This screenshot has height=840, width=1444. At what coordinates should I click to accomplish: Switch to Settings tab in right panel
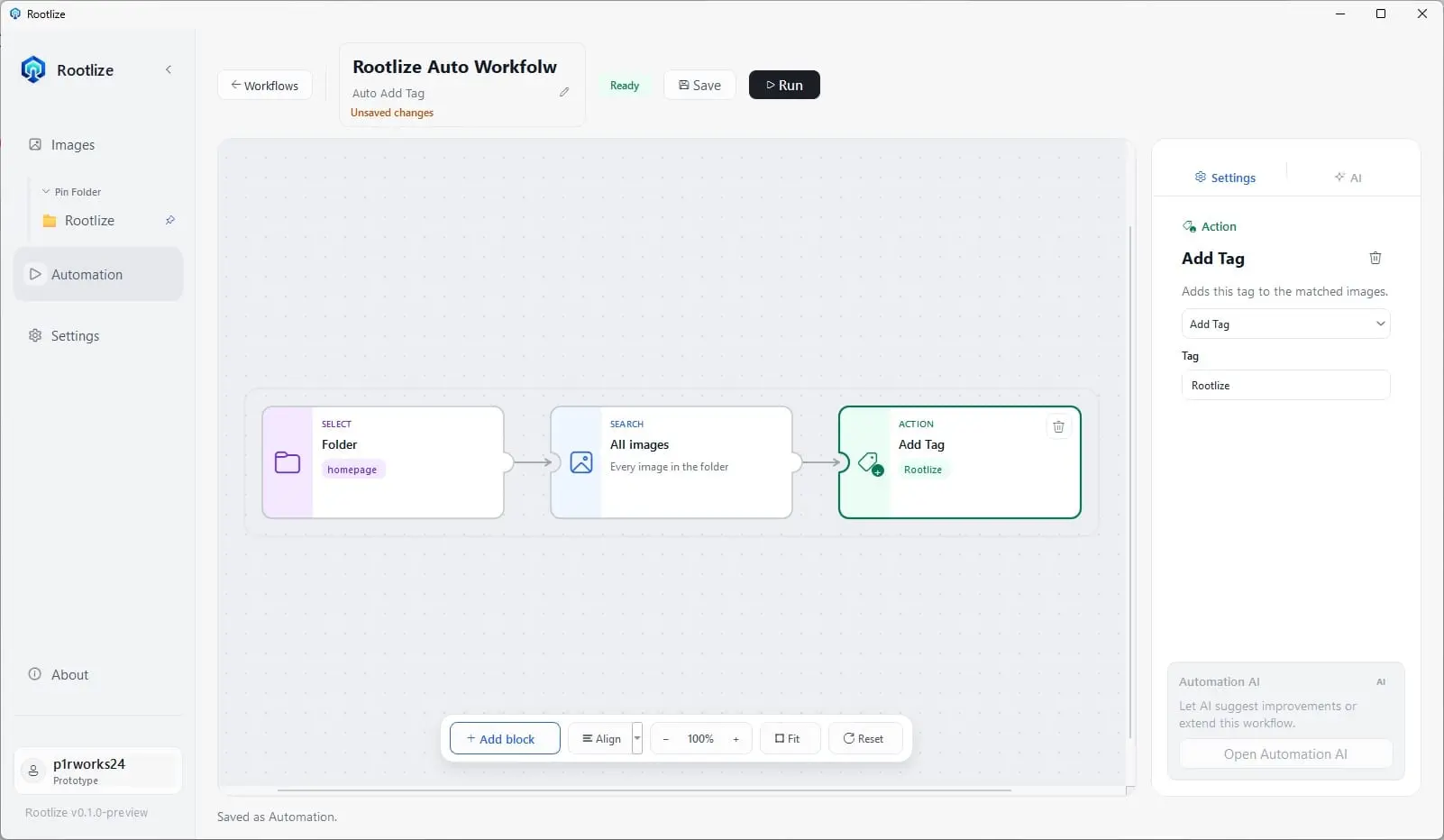(x=1225, y=178)
